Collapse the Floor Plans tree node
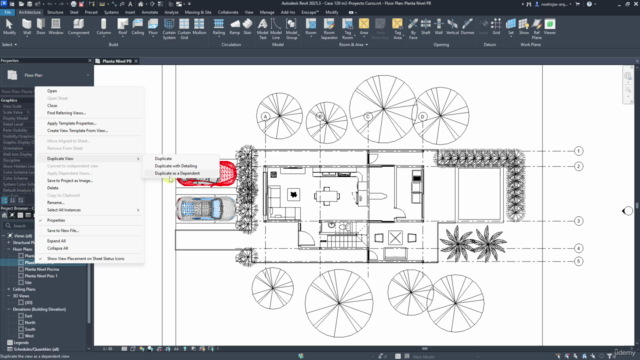 [x=9, y=249]
